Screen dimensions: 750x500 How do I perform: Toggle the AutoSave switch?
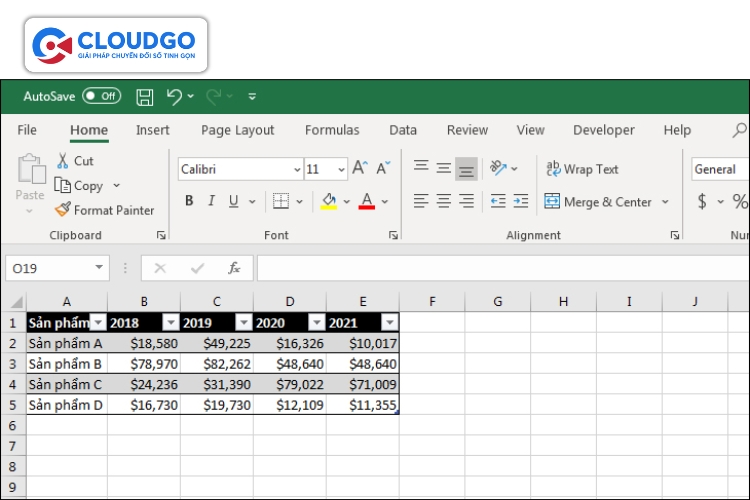(x=101, y=97)
